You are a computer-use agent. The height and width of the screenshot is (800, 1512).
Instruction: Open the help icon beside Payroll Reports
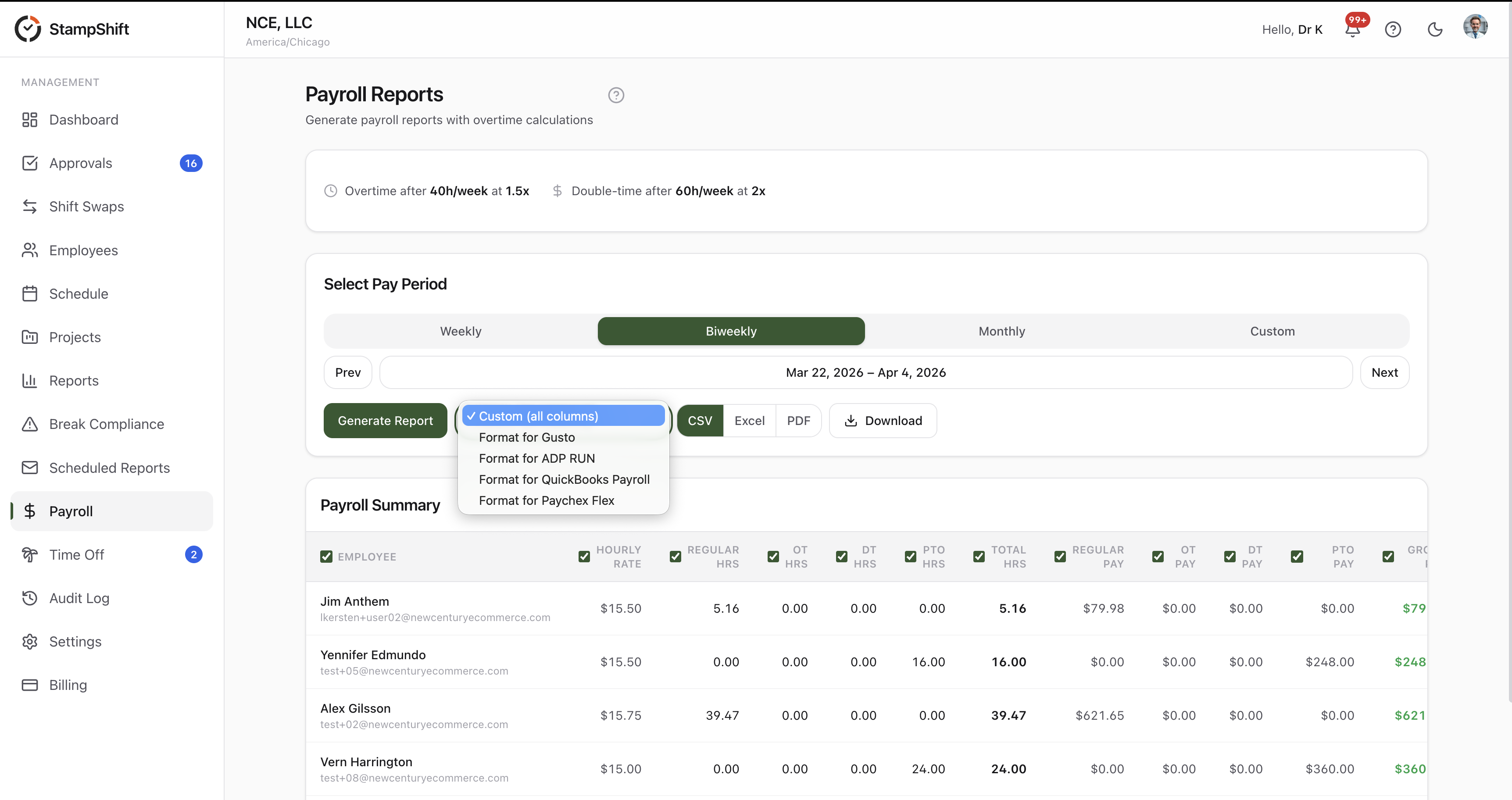(x=616, y=95)
